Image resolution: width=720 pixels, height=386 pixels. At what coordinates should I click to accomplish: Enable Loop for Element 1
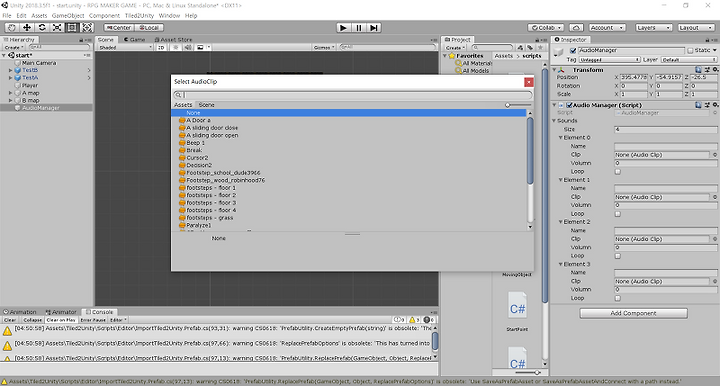click(618, 214)
